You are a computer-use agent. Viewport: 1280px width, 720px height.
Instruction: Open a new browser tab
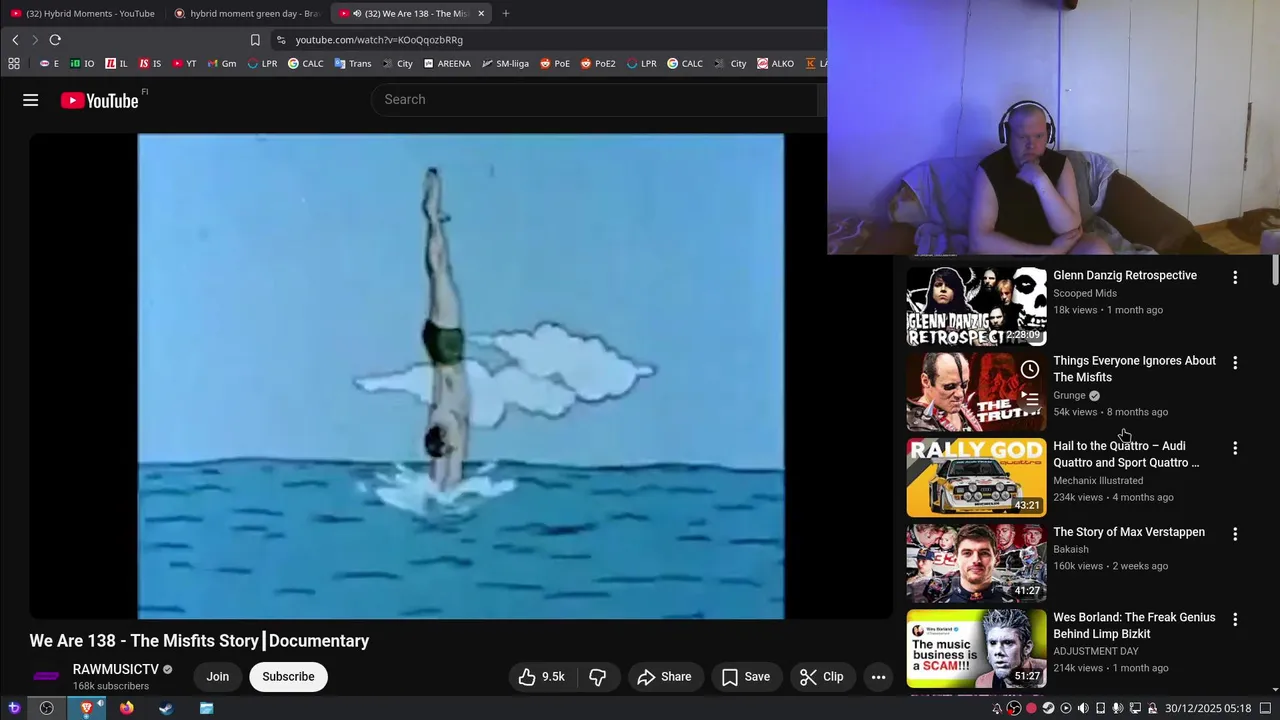505,13
